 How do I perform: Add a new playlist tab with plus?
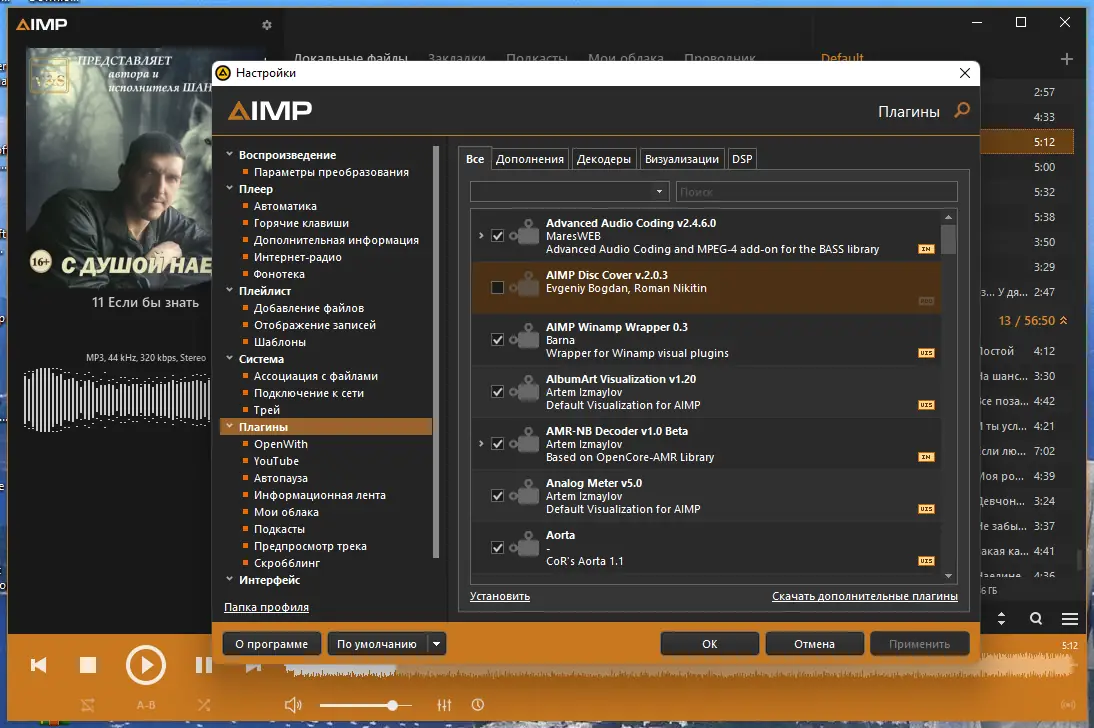point(1067,59)
